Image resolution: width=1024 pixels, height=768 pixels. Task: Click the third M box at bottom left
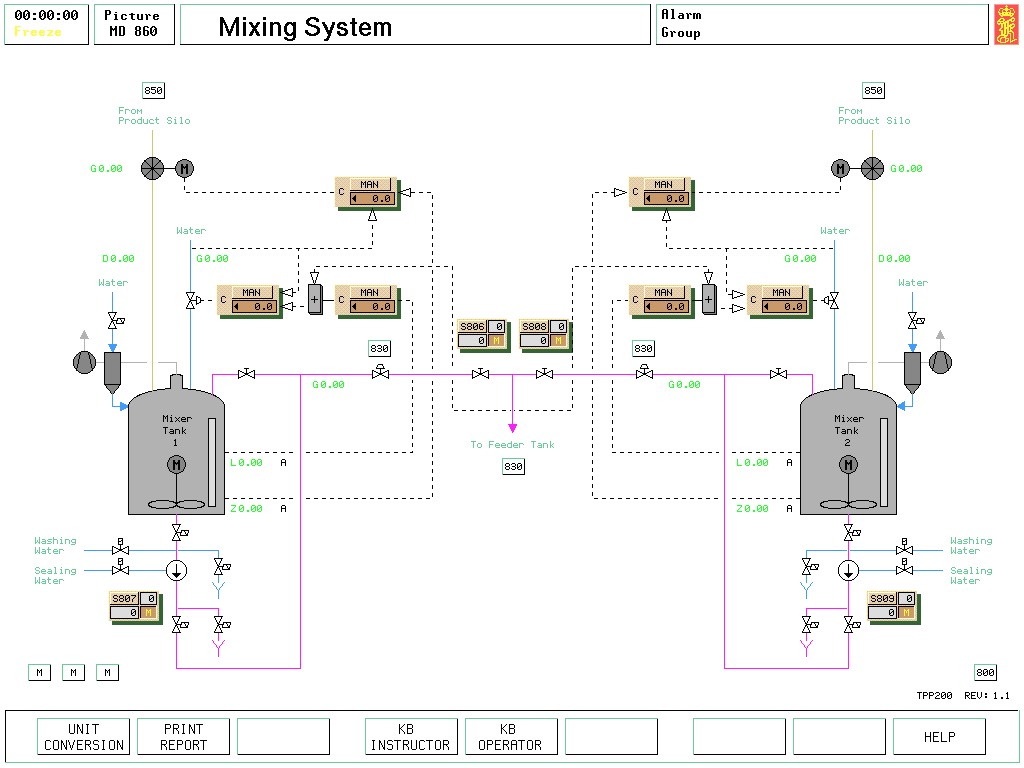(x=107, y=672)
